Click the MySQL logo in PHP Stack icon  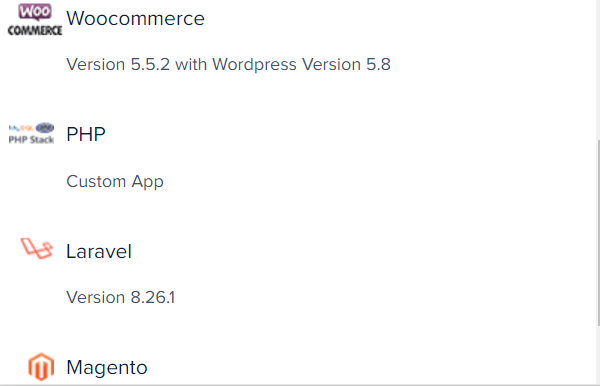(x=21, y=128)
